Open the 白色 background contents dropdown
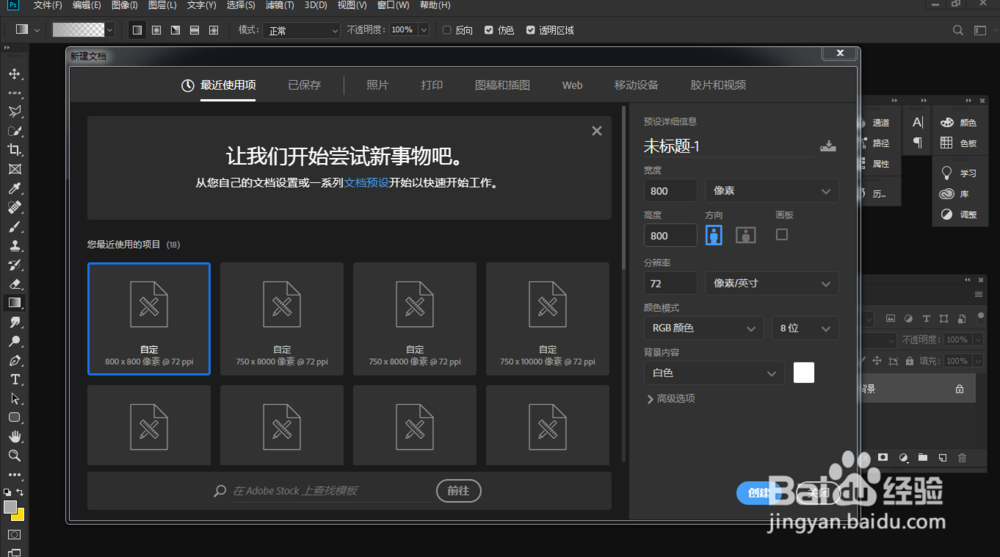 [714, 373]
